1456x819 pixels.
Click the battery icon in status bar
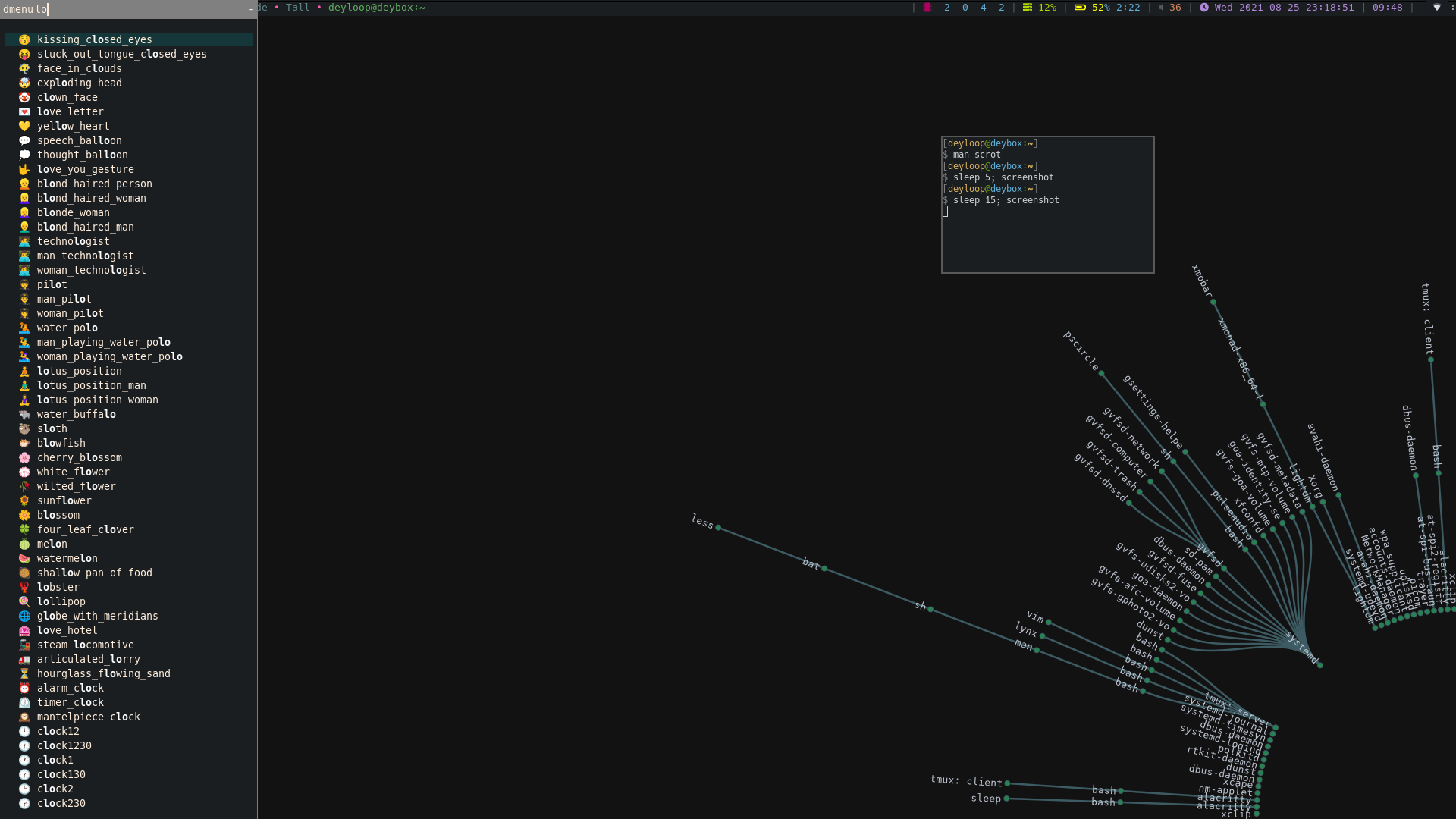(x=1080, y=8)
